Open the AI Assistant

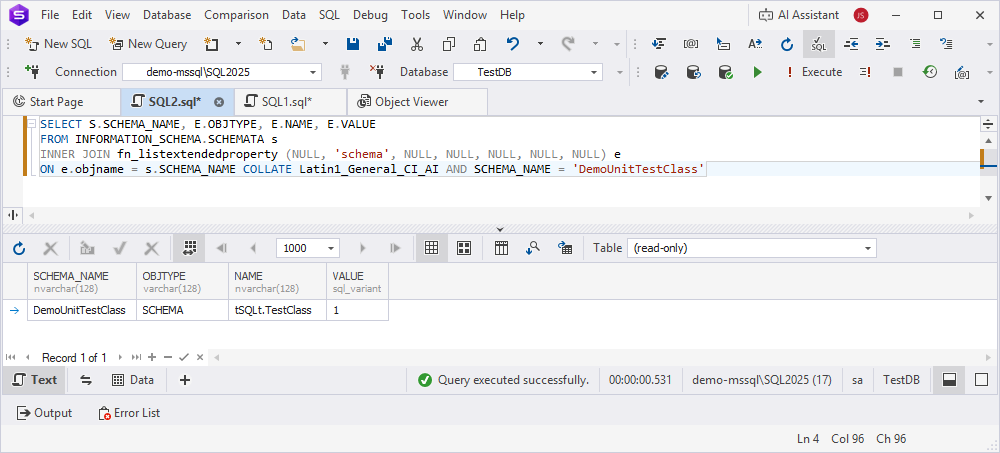click(x=800, y=15)
